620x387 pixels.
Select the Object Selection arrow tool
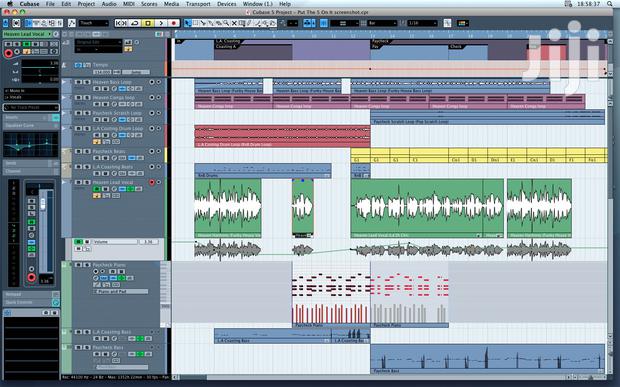pos(188,23)
